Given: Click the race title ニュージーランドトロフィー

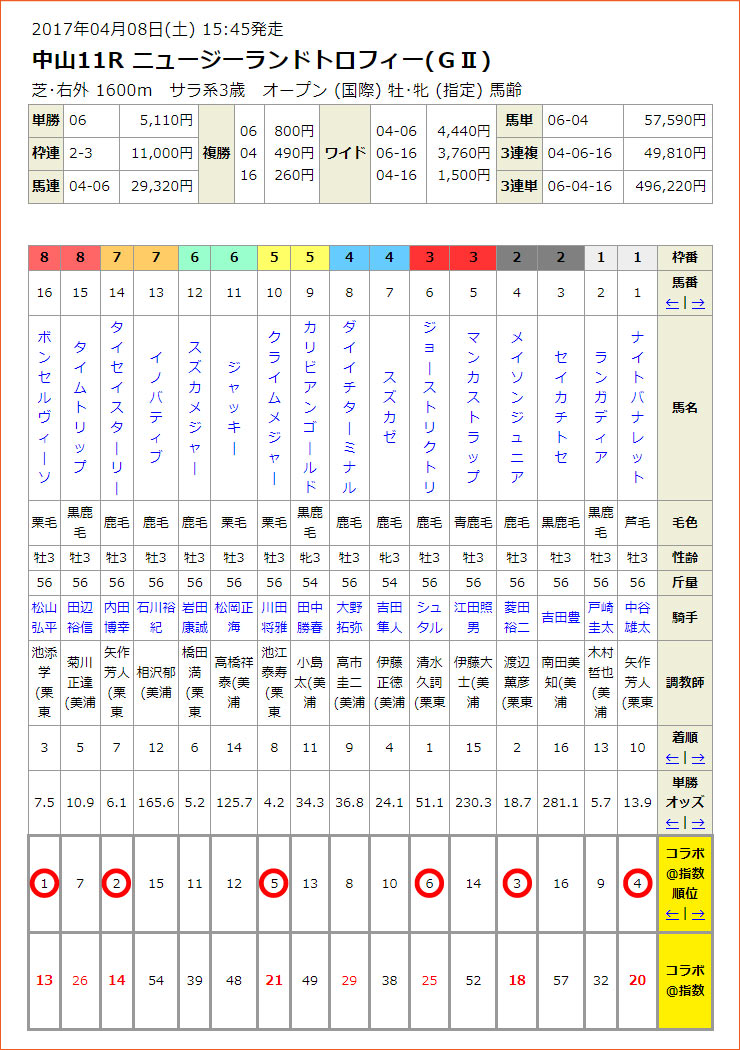Looking at the screenshot, I should 277,61.
